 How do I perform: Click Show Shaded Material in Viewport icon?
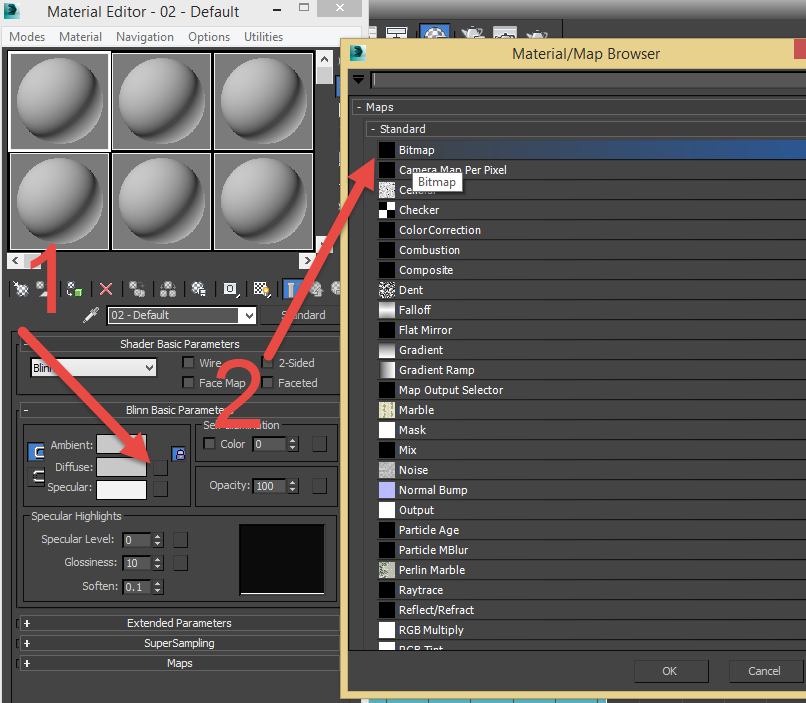[262, 289]
